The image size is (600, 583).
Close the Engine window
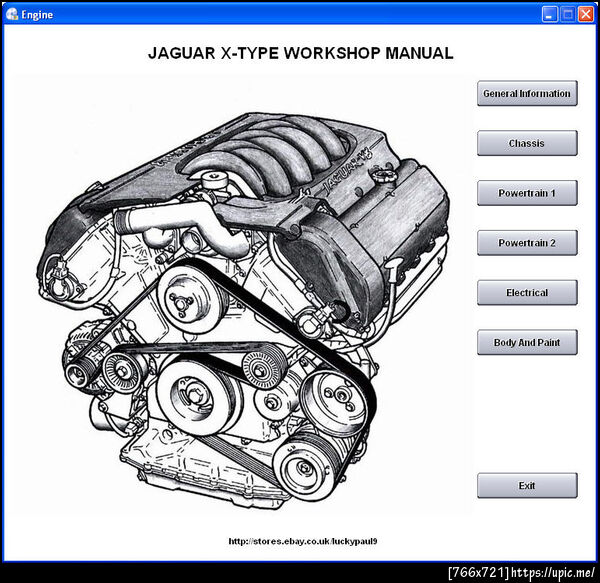click(586, 14)
